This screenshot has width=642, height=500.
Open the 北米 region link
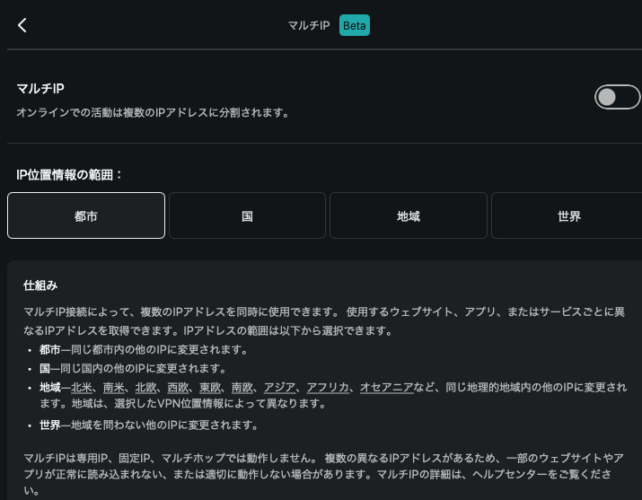[x=81, y=387]
